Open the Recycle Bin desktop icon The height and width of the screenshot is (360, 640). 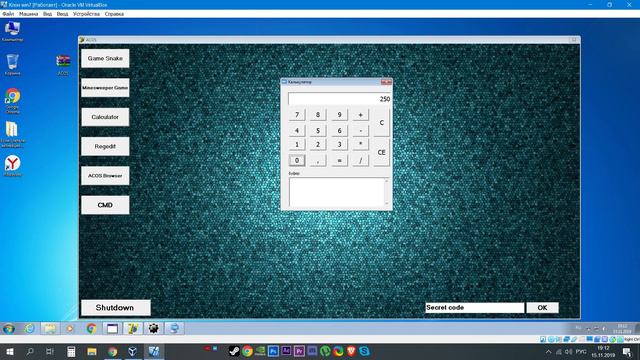12,64
